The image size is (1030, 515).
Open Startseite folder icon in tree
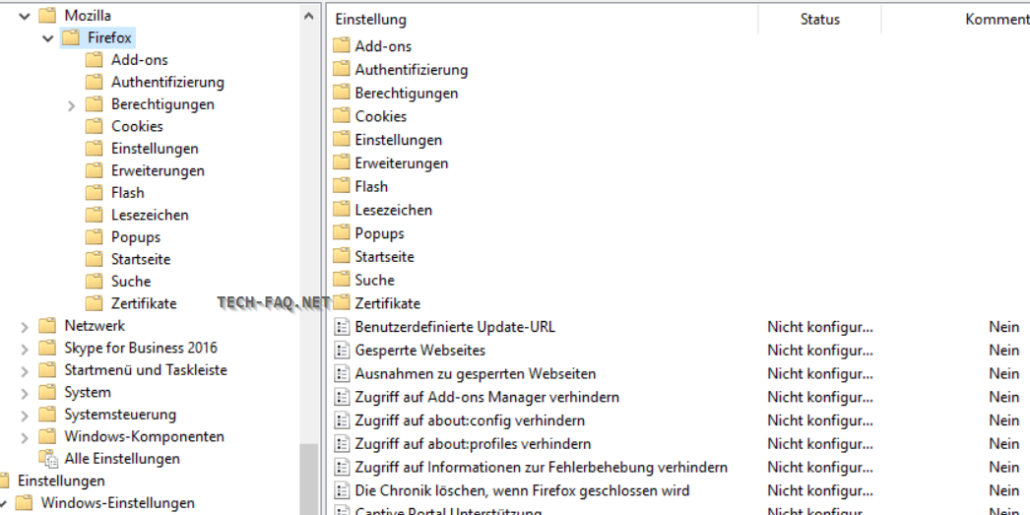tap(95, 259)
